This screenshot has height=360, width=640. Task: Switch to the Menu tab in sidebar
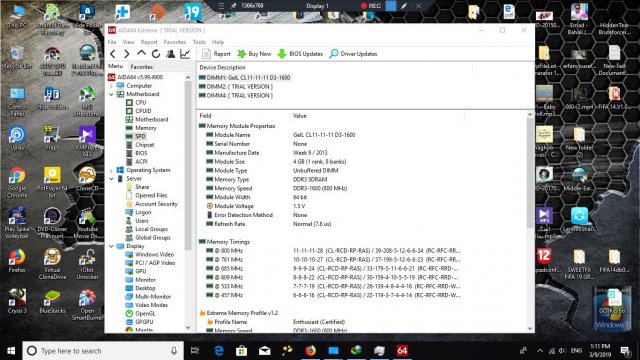pyautogui.click(x=116, y=66)
